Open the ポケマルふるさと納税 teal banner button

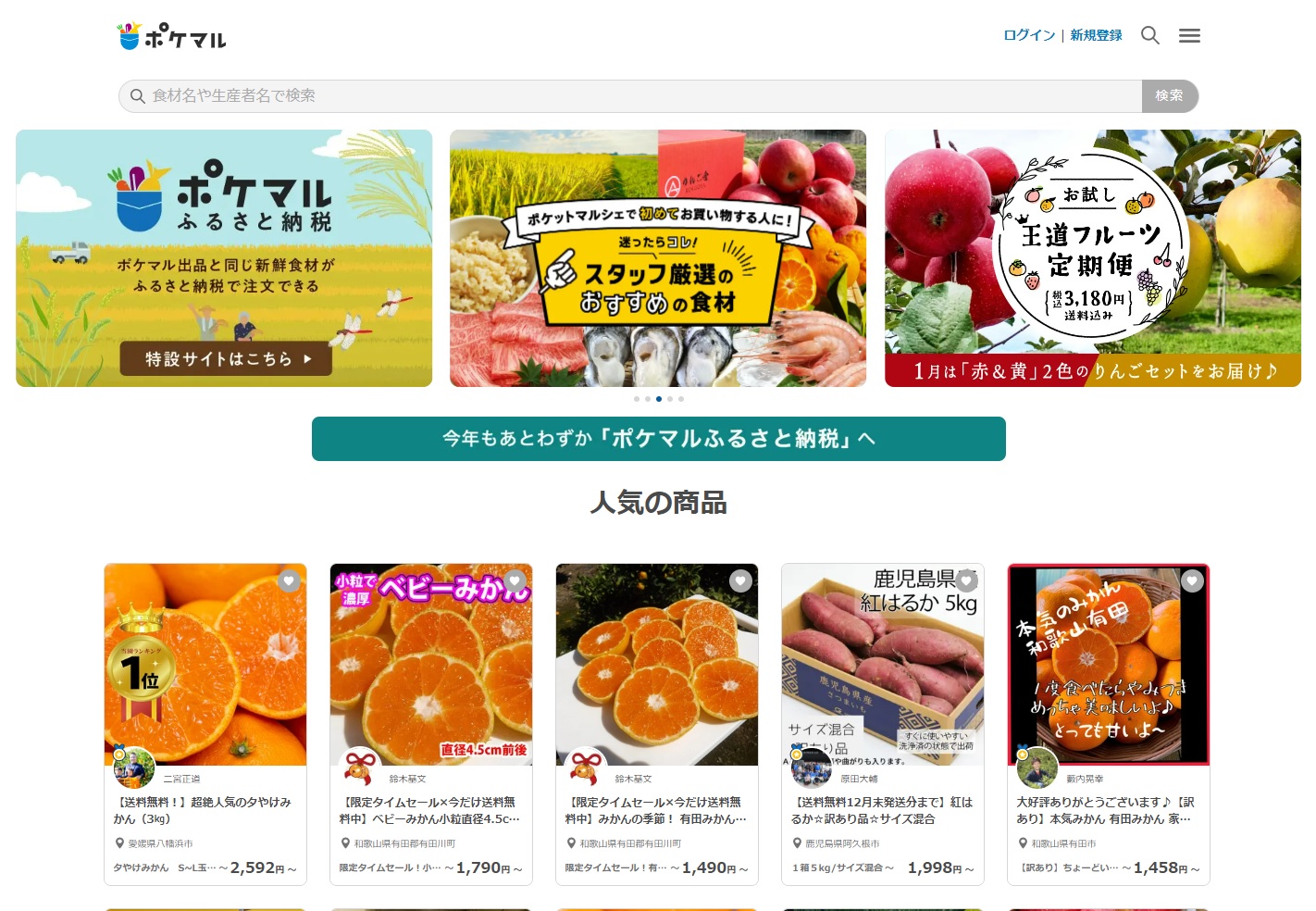659,439
